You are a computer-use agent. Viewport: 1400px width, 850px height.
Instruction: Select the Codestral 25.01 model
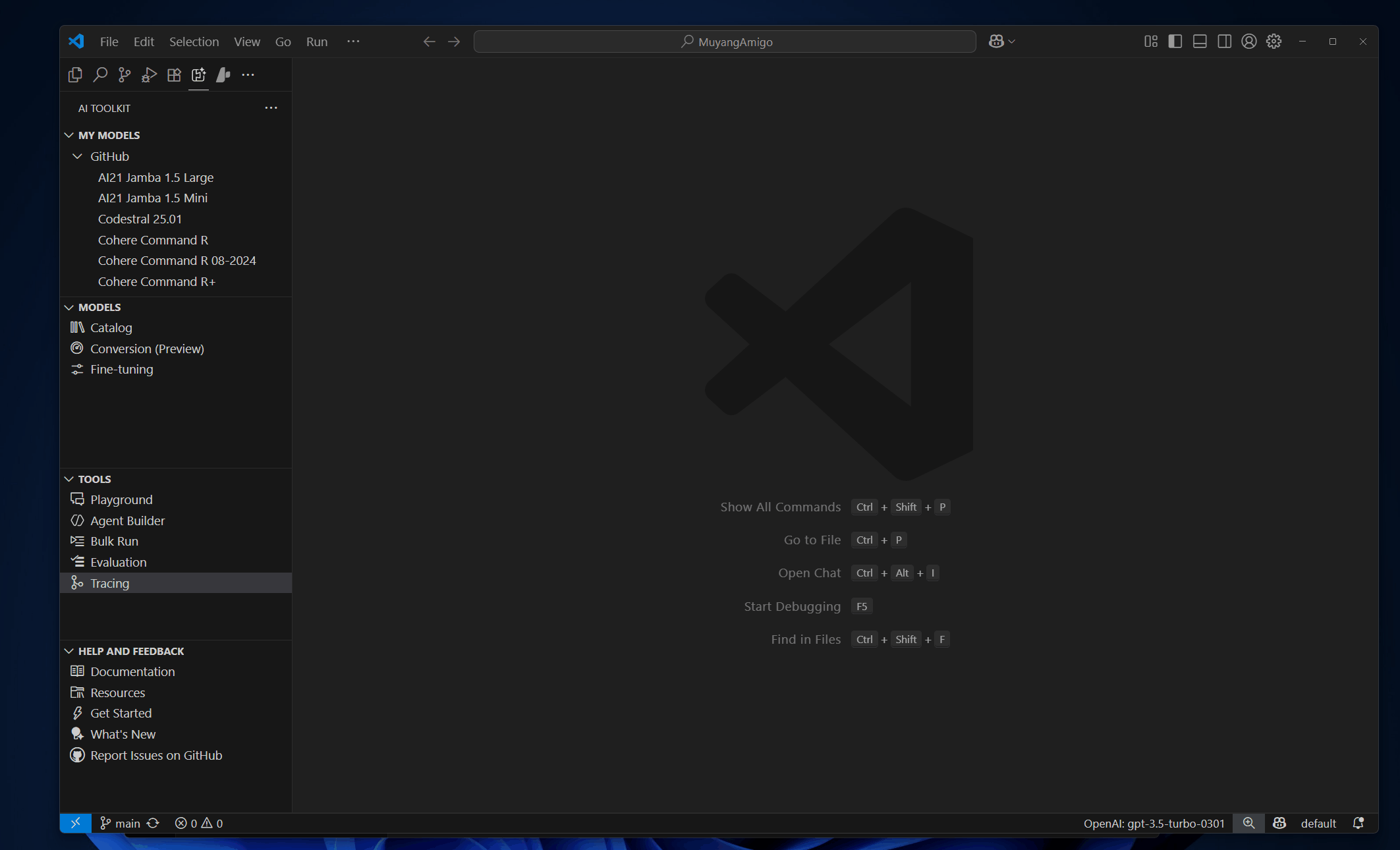point(176,219)
